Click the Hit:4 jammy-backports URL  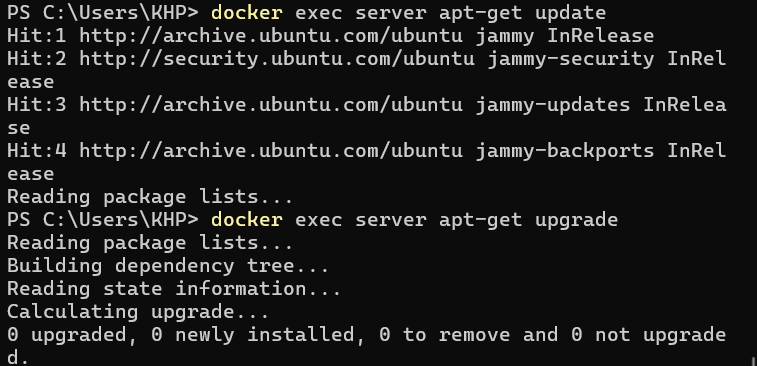(x=271, y=151)
